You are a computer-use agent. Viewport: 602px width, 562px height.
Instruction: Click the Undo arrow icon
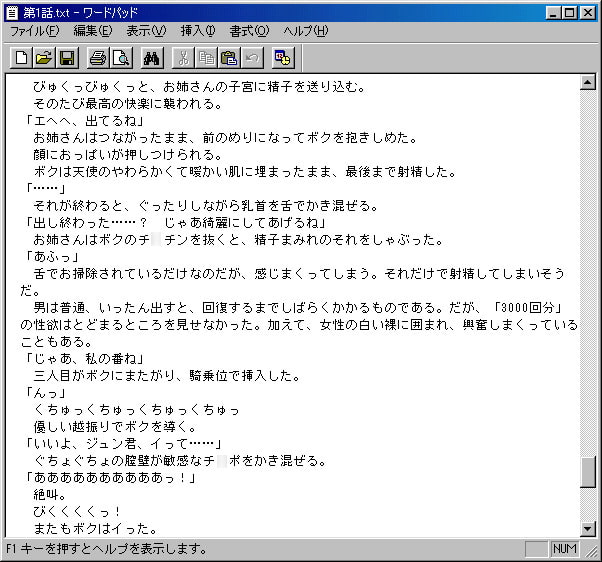tap(250, 57)
